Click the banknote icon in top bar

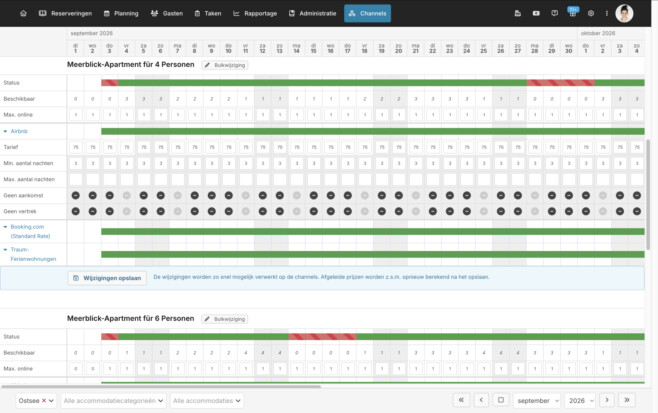(536, 13)
